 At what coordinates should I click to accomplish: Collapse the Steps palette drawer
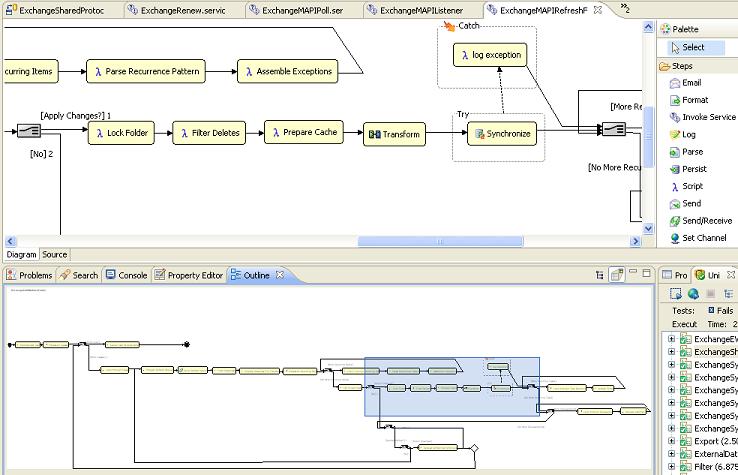tap(681, 66)
